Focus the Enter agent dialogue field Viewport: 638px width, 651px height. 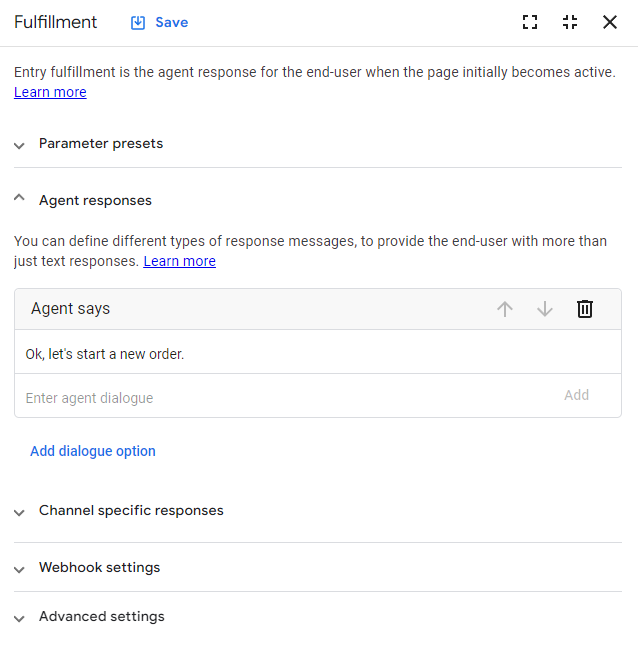pyautogui.click(x=280, y=397)
